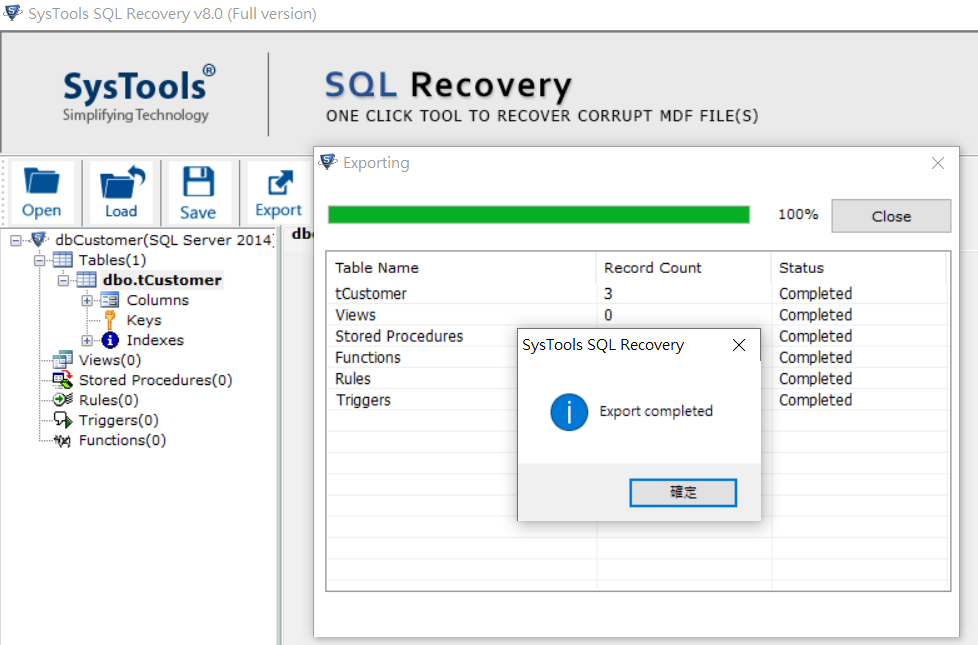Select the Triggers(0) tree item

click(x=119, y=420)
